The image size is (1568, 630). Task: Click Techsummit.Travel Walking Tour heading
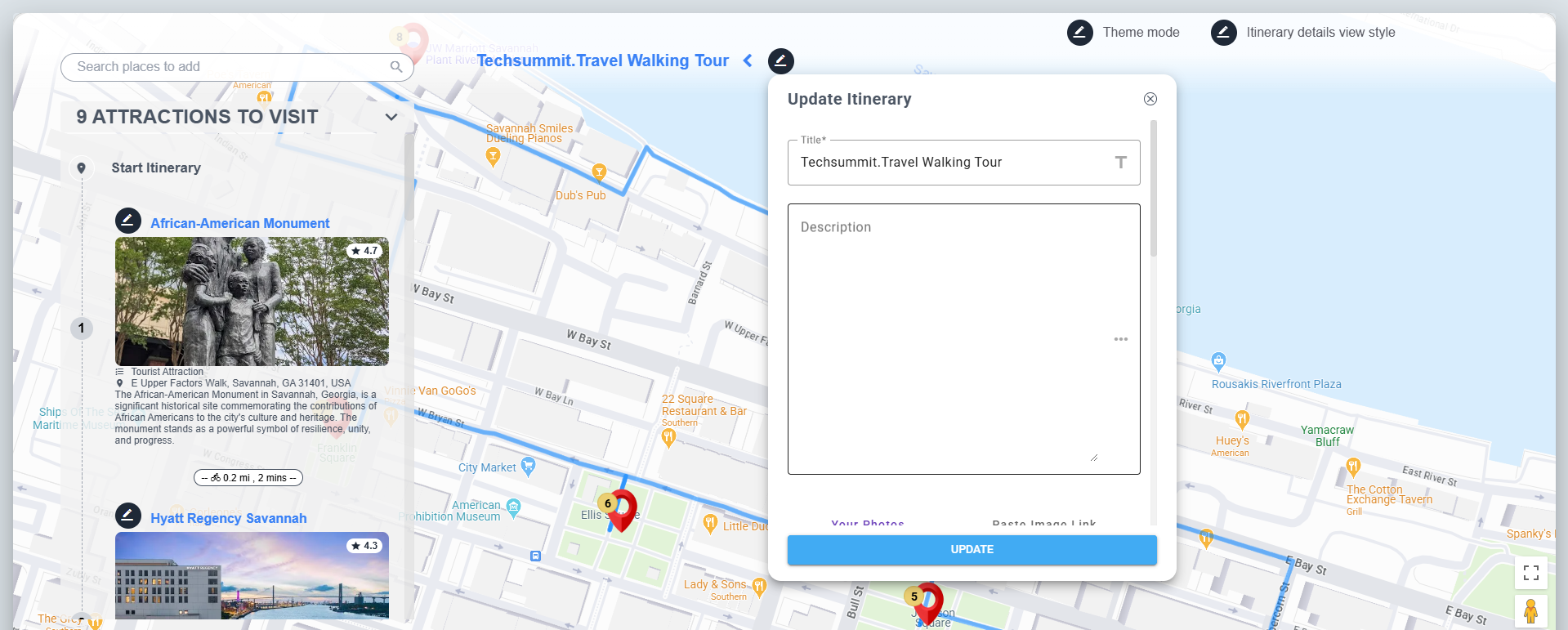tap(603, 60)
